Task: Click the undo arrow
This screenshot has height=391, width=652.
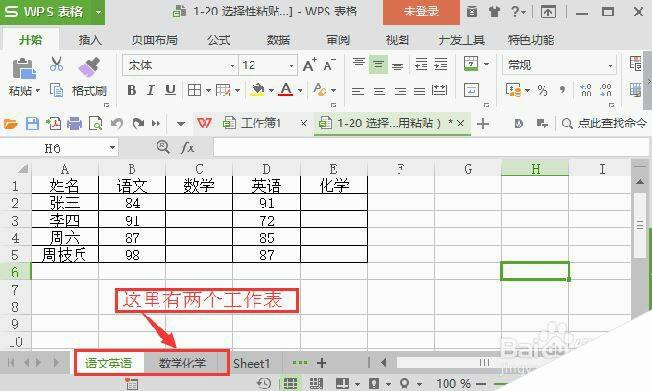Action: point(117,124)
